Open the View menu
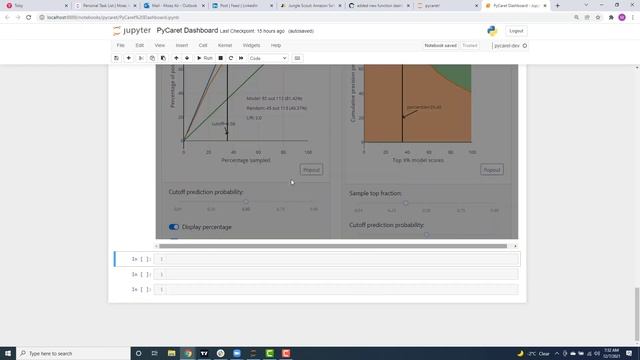The image size is (640, 360). click(160, 45)
